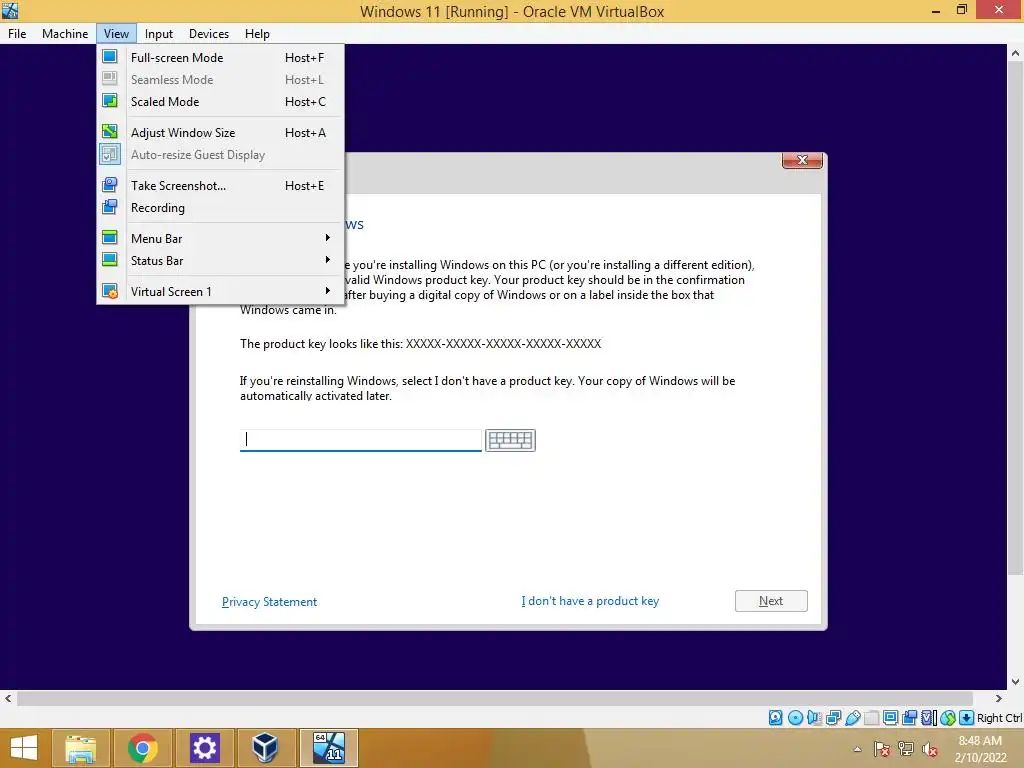1024x768 pixels.
Task: Open the Help menu
Action: click(x=257, y=33)
